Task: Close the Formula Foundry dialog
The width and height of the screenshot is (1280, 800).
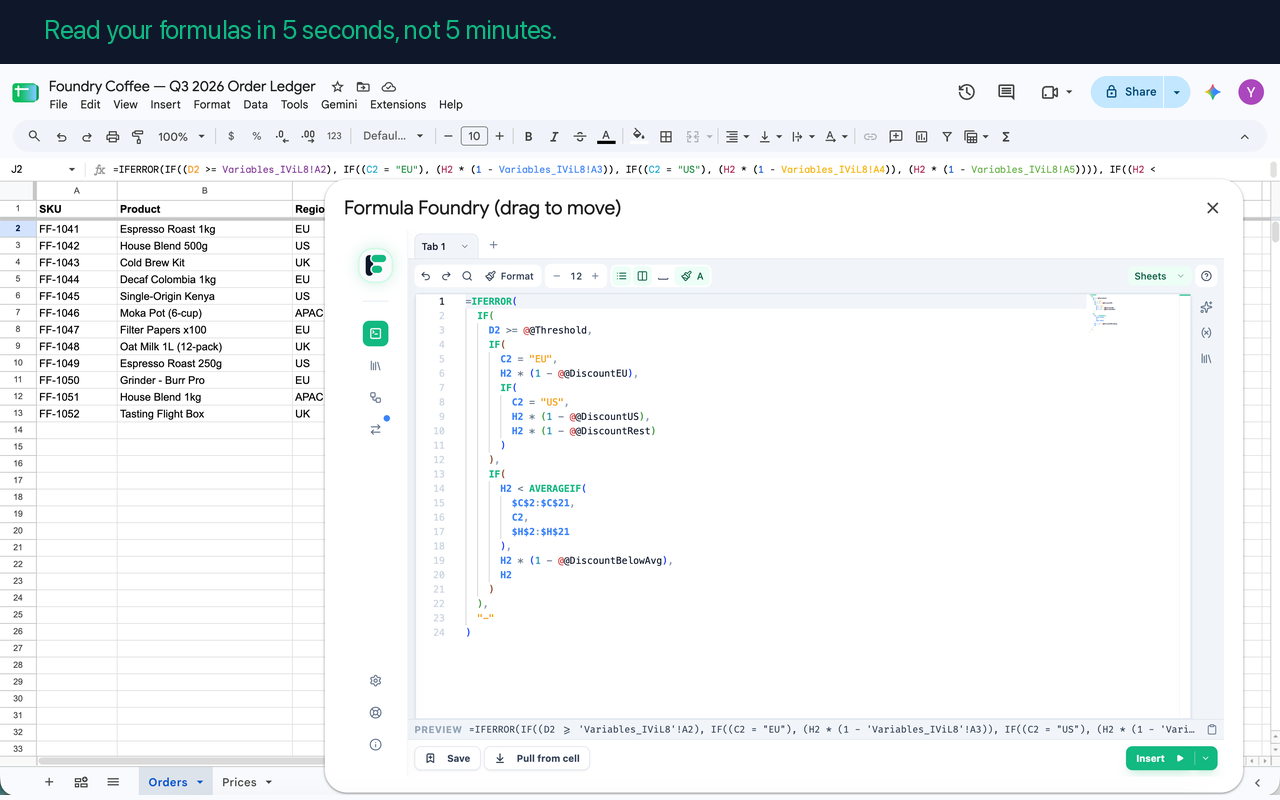Action: pyautogui.click(x=1212, y=208)
